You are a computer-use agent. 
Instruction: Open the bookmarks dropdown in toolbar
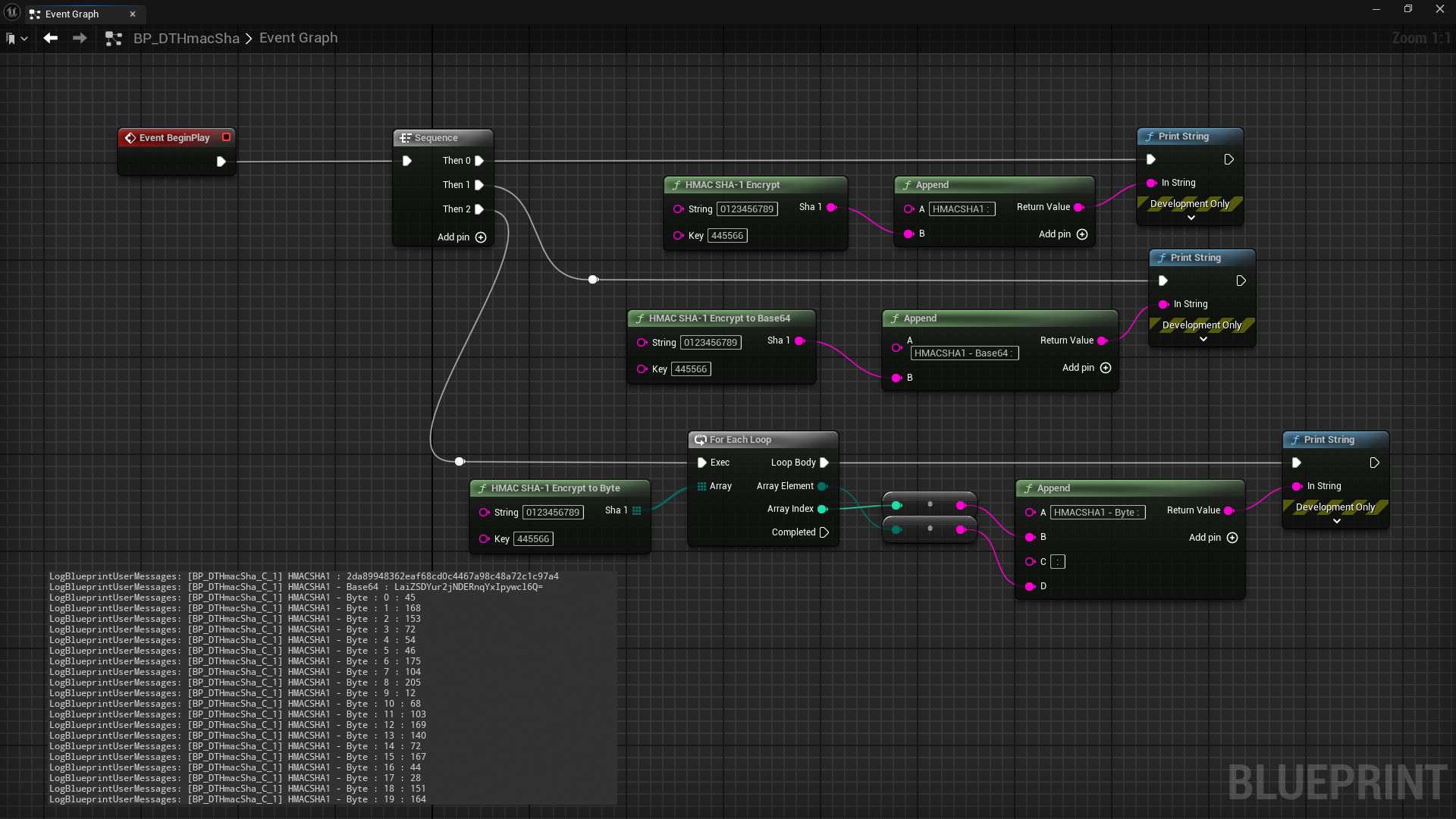17,39
